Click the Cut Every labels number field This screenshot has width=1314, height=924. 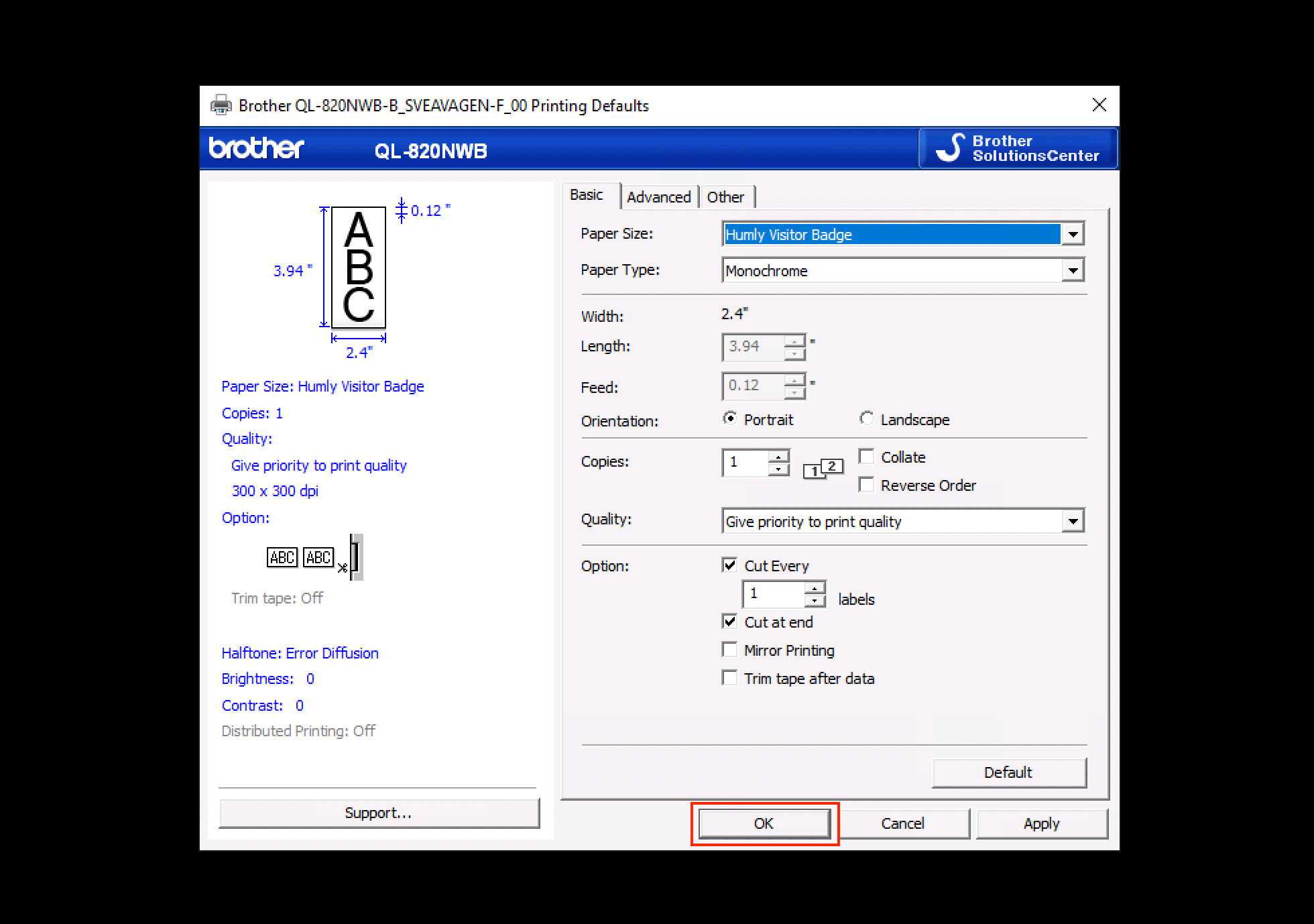point(774,594)
